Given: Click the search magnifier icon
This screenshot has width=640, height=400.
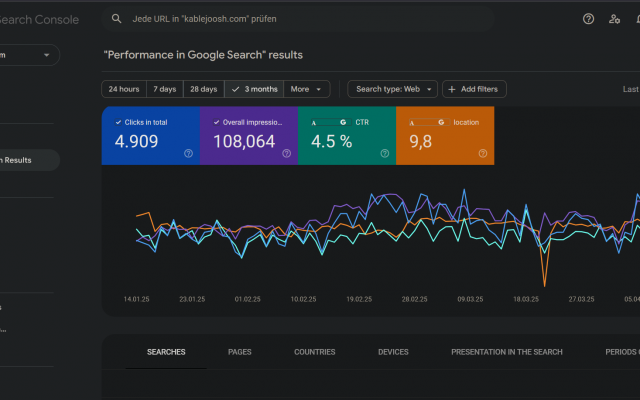Looking at the screenshot, I should tap(116, 19).
